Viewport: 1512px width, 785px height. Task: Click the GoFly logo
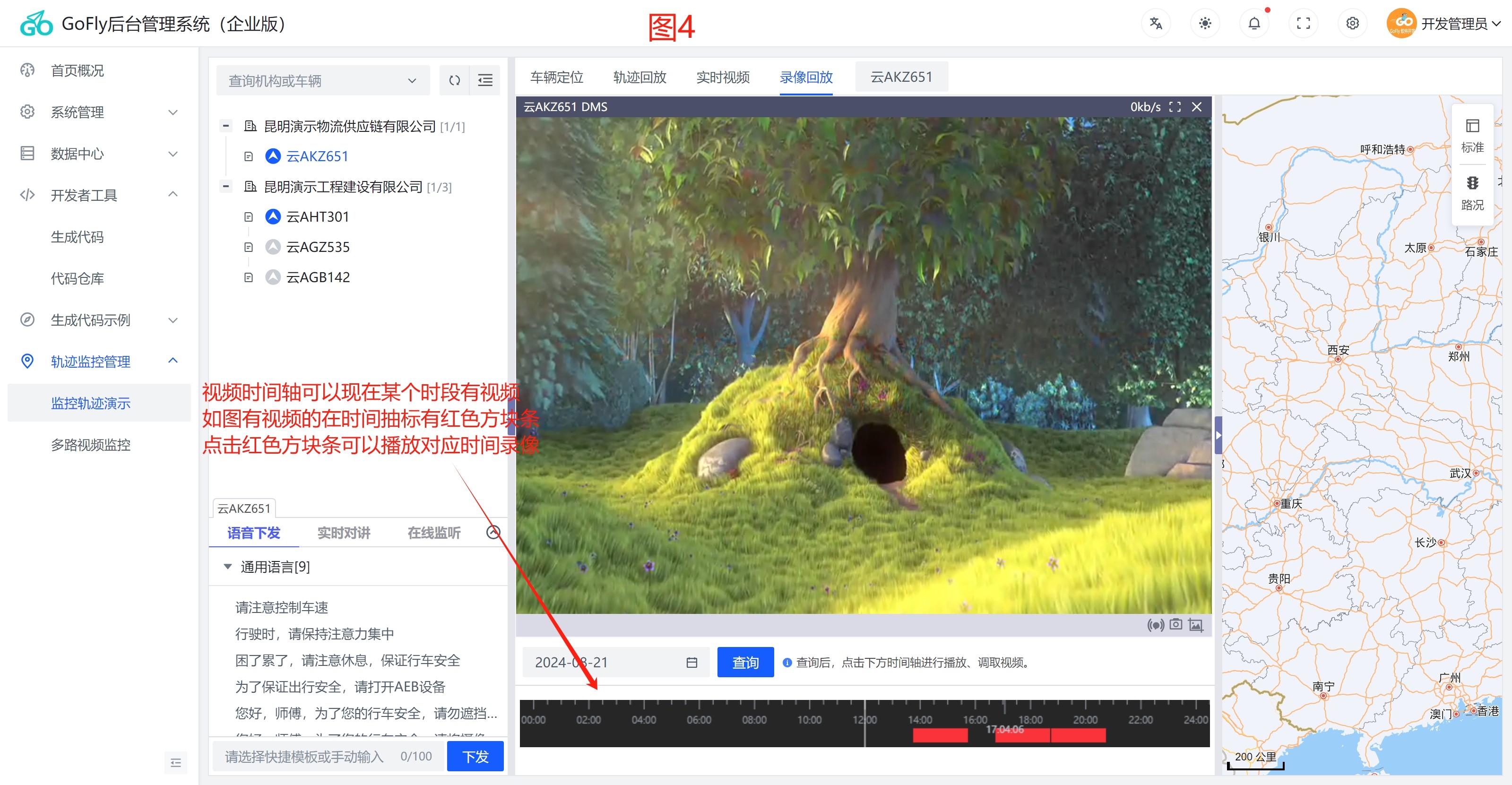coord(36,24)
